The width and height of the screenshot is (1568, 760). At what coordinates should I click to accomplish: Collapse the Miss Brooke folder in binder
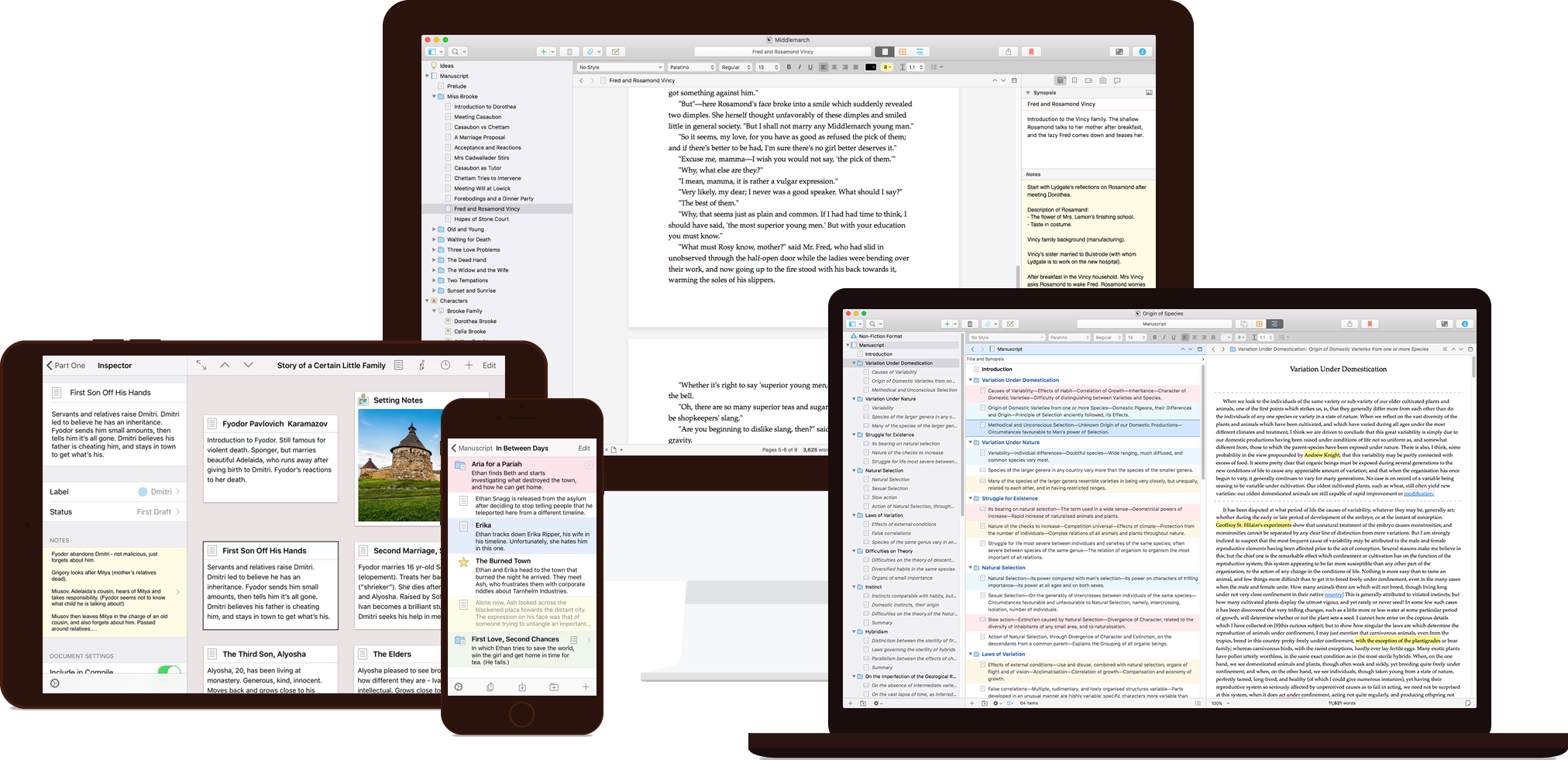(x=434, y=97)
